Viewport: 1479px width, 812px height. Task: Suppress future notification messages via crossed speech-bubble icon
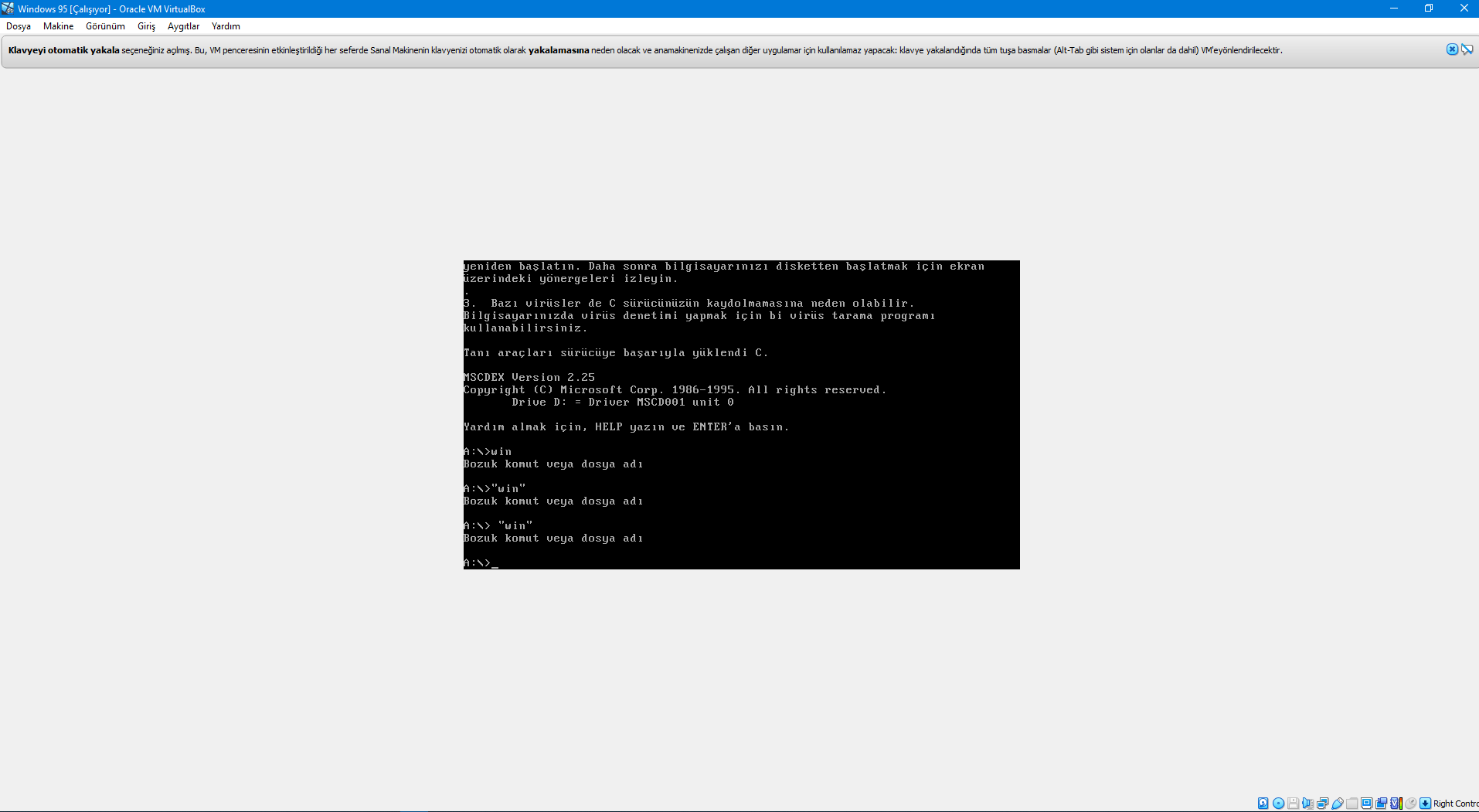point(1467,49)
